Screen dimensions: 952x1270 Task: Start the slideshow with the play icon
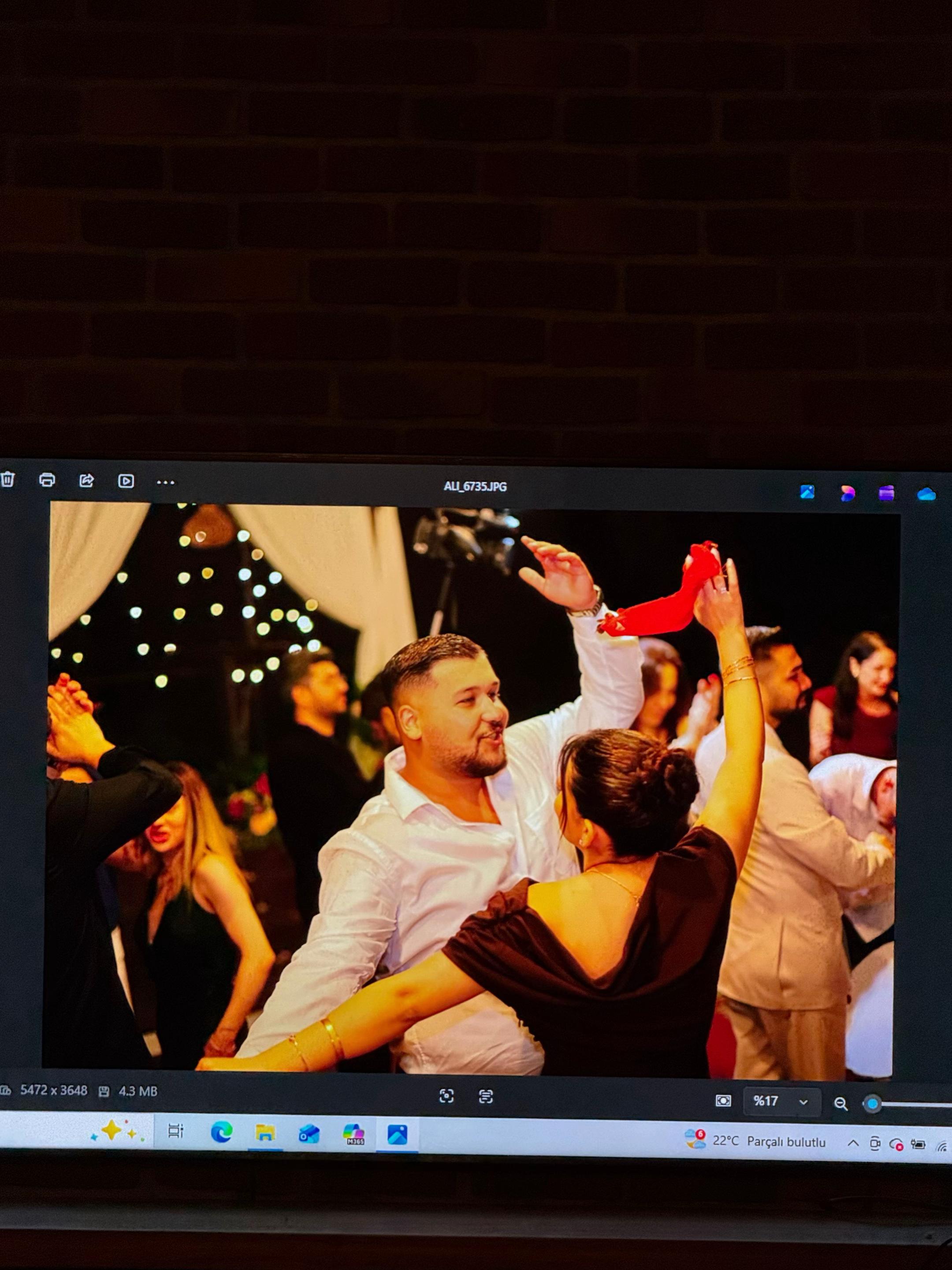[x=126, y=481]
